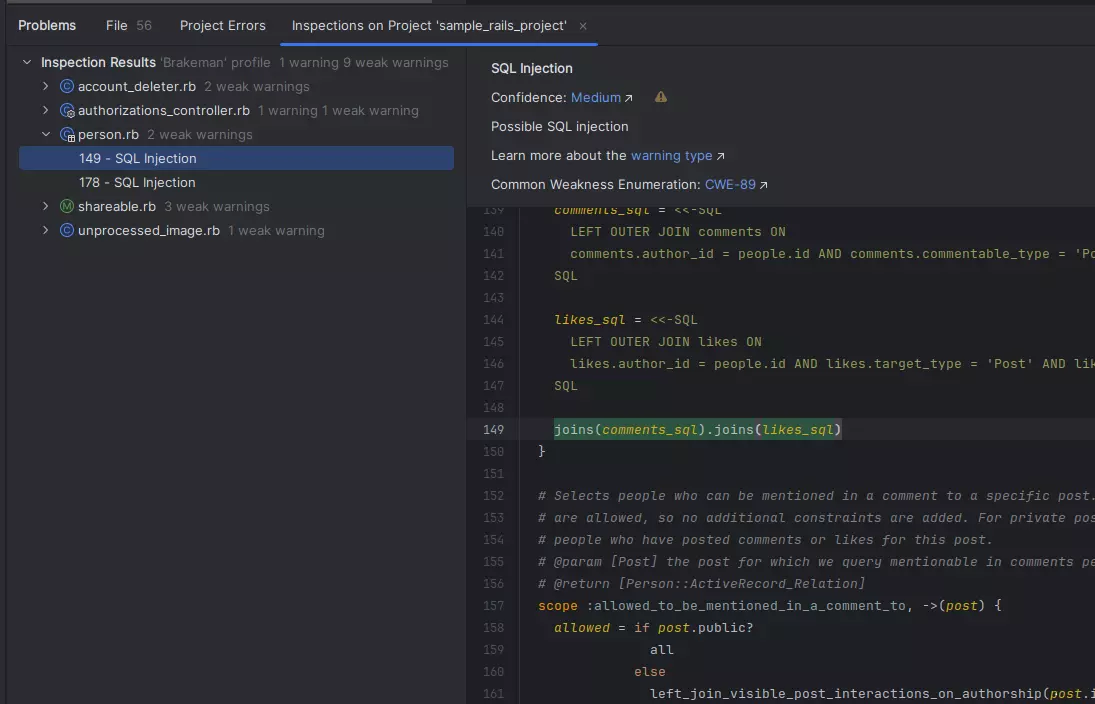
Task: Expand unprocessed_image.rb node
Action: (46, 231)
